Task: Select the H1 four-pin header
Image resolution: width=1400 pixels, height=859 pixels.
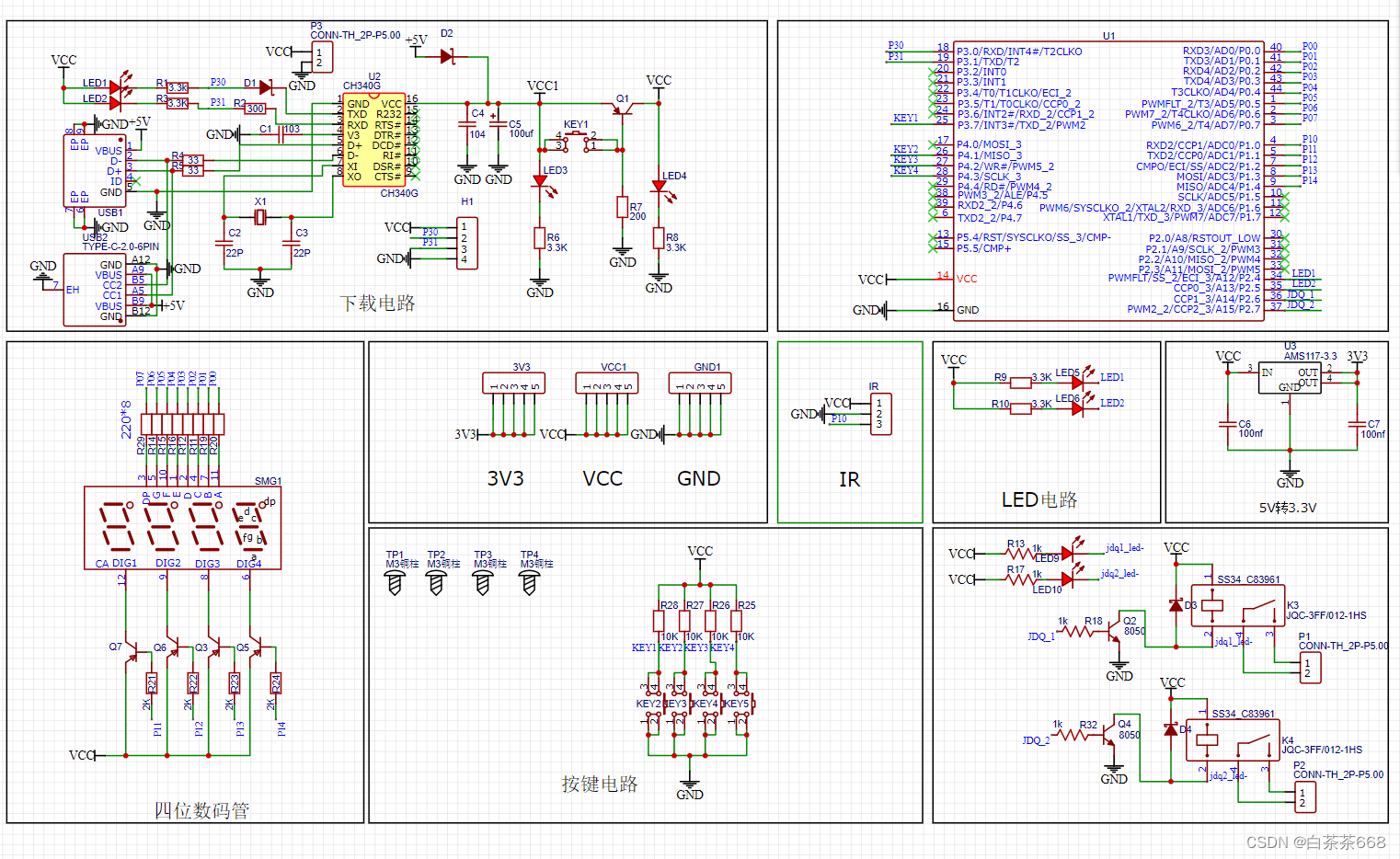Action: (x=467, y=243)
